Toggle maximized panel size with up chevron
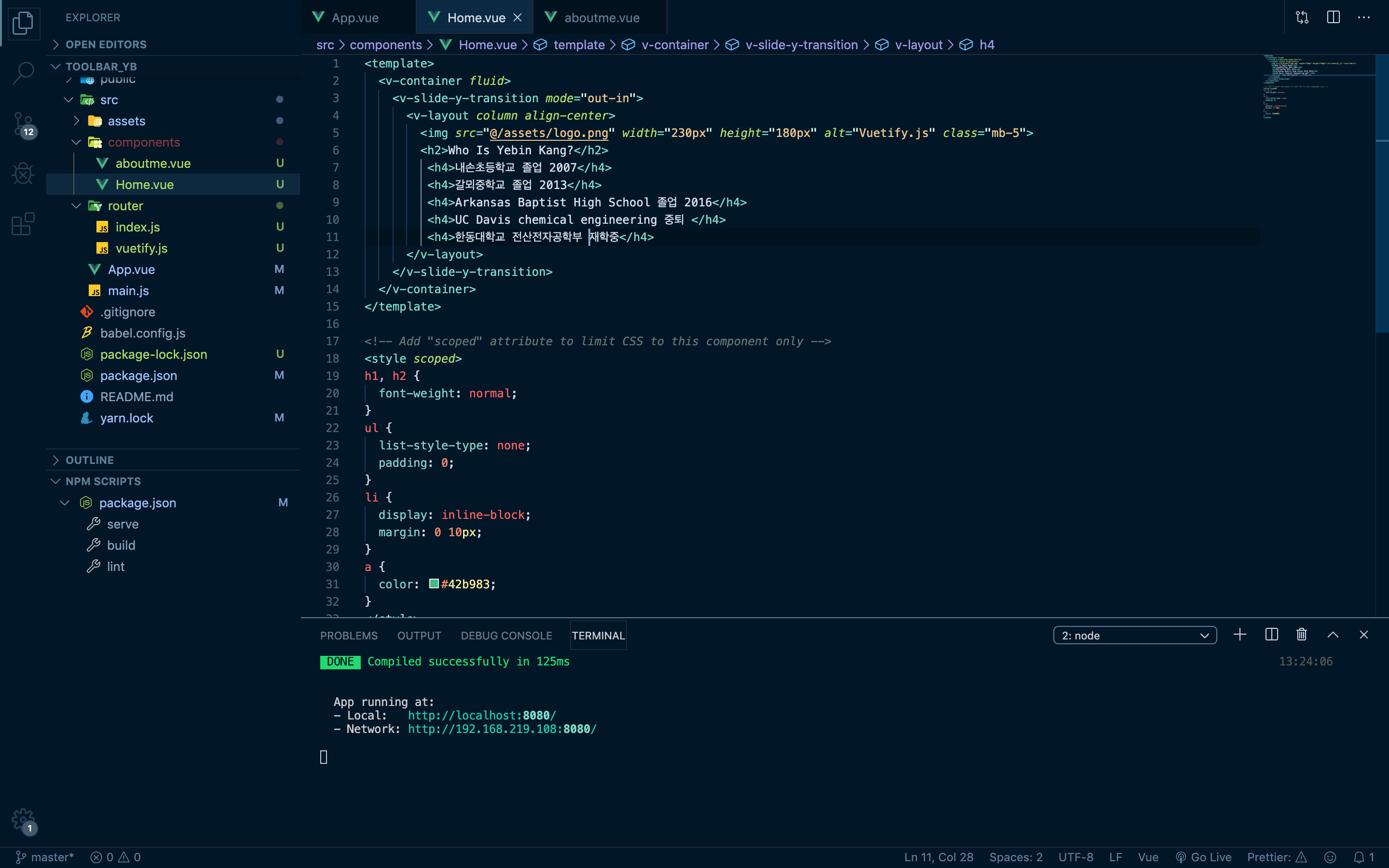This screenshot has height=868, width=1389. coord(1333,634)
